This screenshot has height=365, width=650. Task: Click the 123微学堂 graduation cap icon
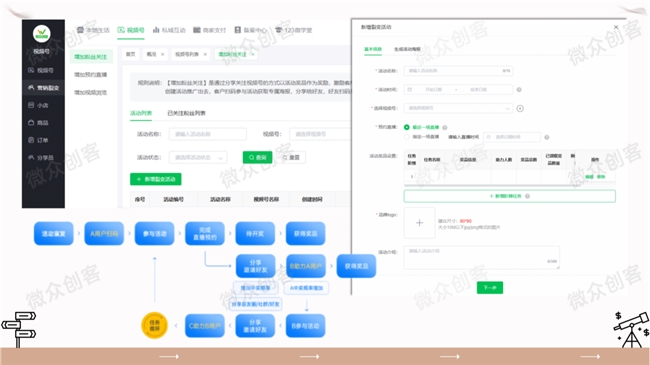(x=279, y=30)
